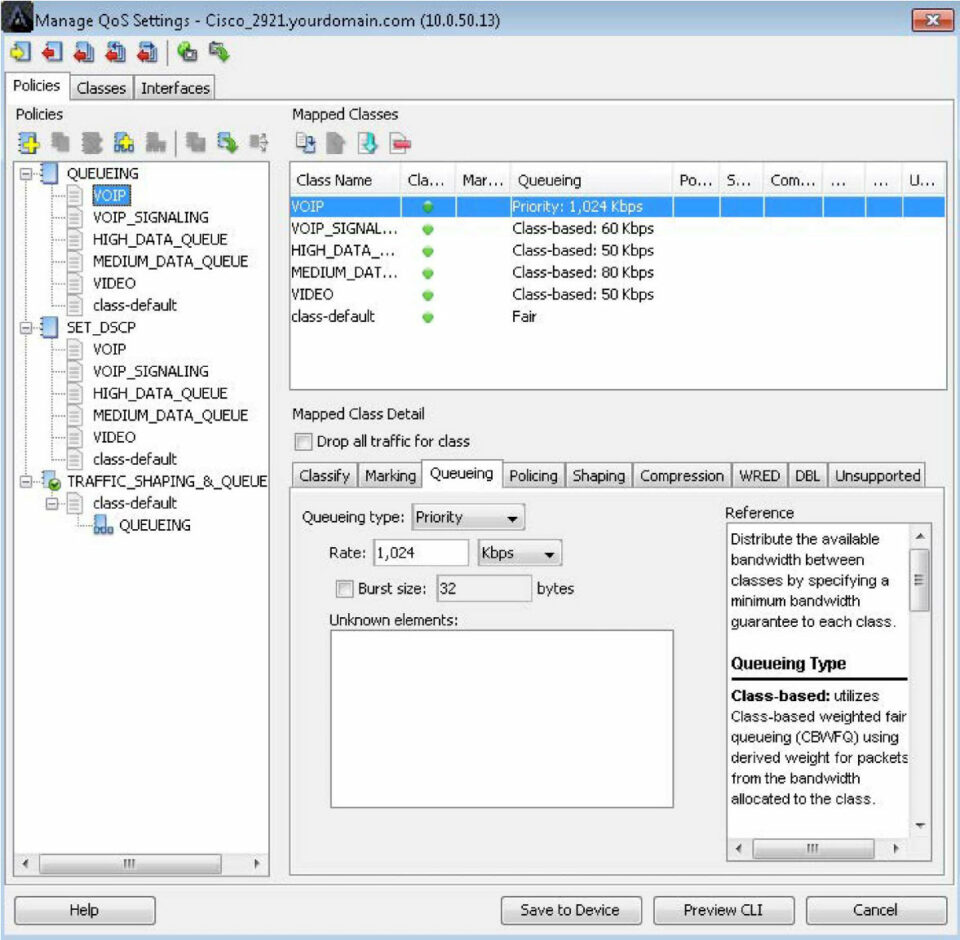
Task: Click the green export icon in Policies toolbar
Action: [x=230, y=141]
